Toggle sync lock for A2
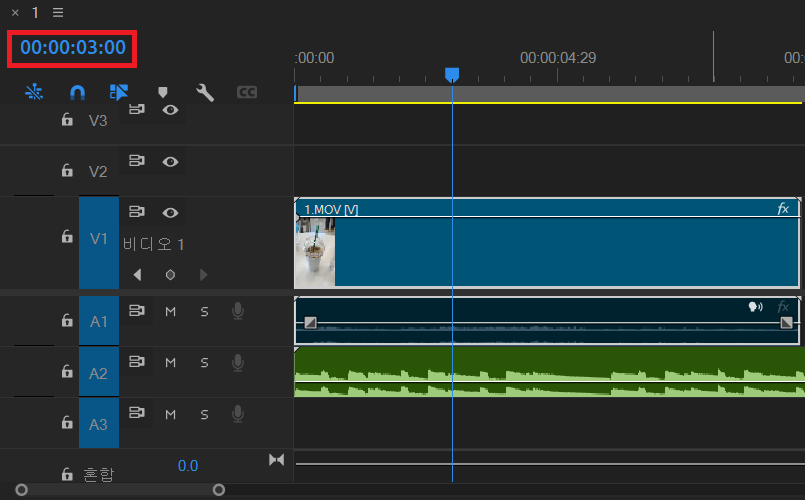Screen dimensions: 805x500 [x=137, y=361]
